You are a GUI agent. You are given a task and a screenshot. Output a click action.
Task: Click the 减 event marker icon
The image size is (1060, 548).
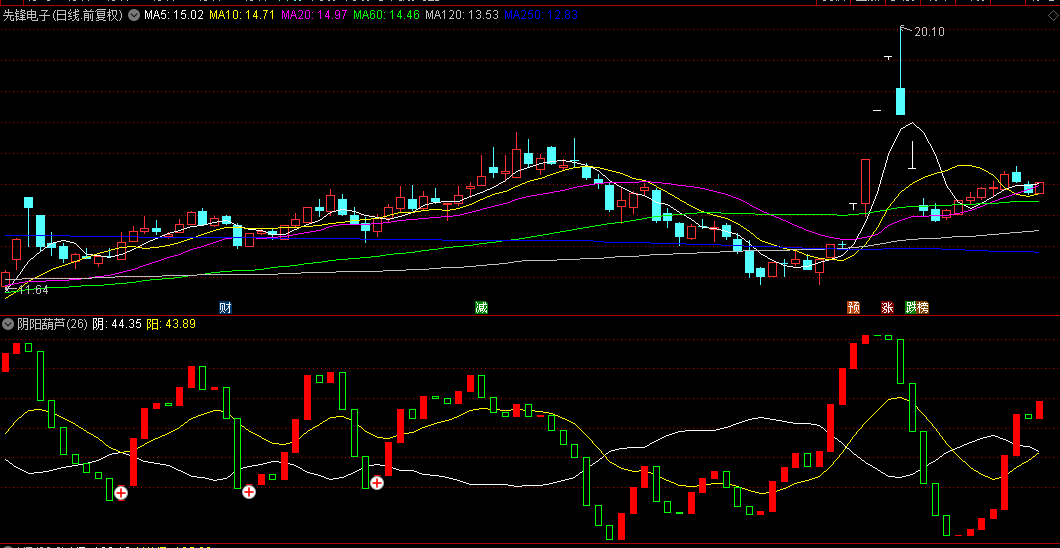(x=481, y=308)
